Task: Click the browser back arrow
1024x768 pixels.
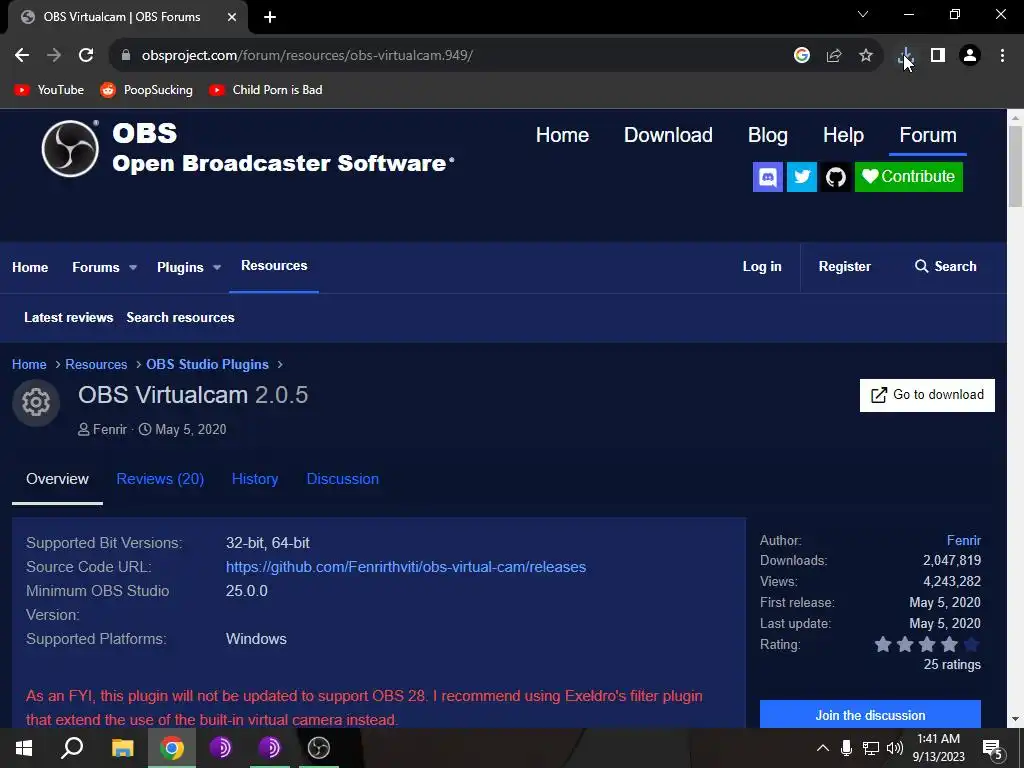Action: pyautogui.click(x=22, y=56)
